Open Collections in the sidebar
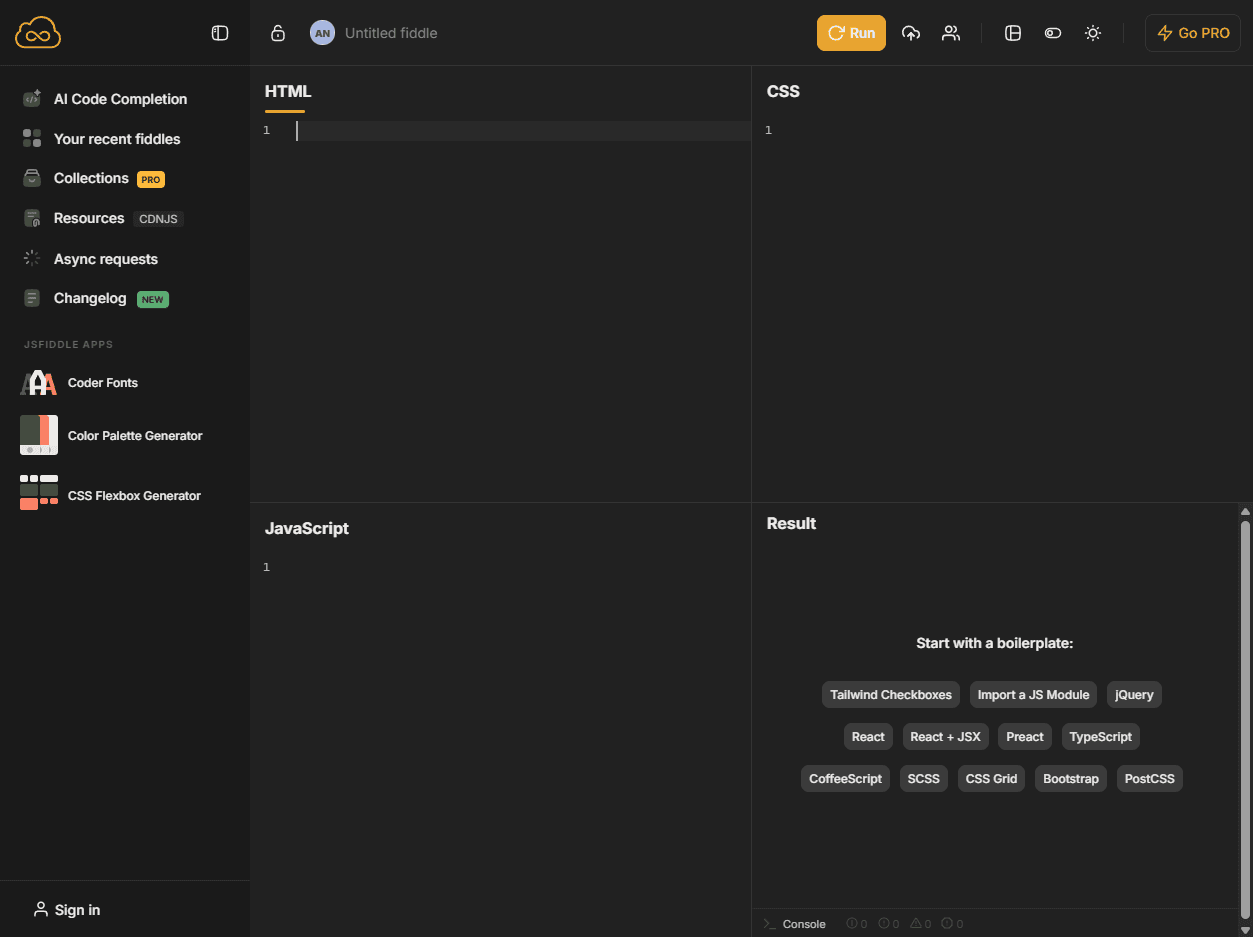Image resolution: width=1253 pixels, height=937 pixels. pos(91,178)
